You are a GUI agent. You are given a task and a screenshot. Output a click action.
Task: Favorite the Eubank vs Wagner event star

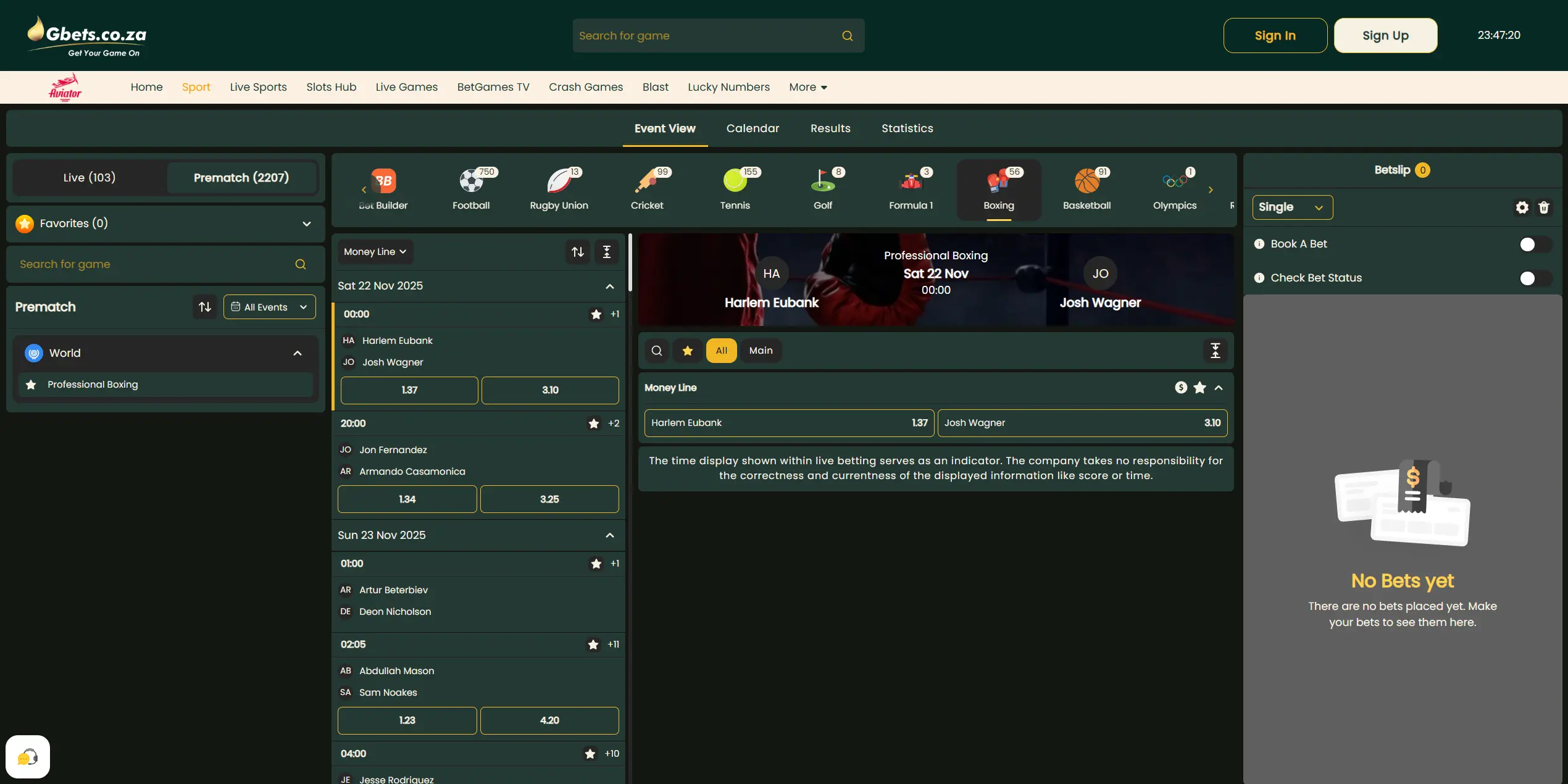pyautogui.click(x=596, y=314)
